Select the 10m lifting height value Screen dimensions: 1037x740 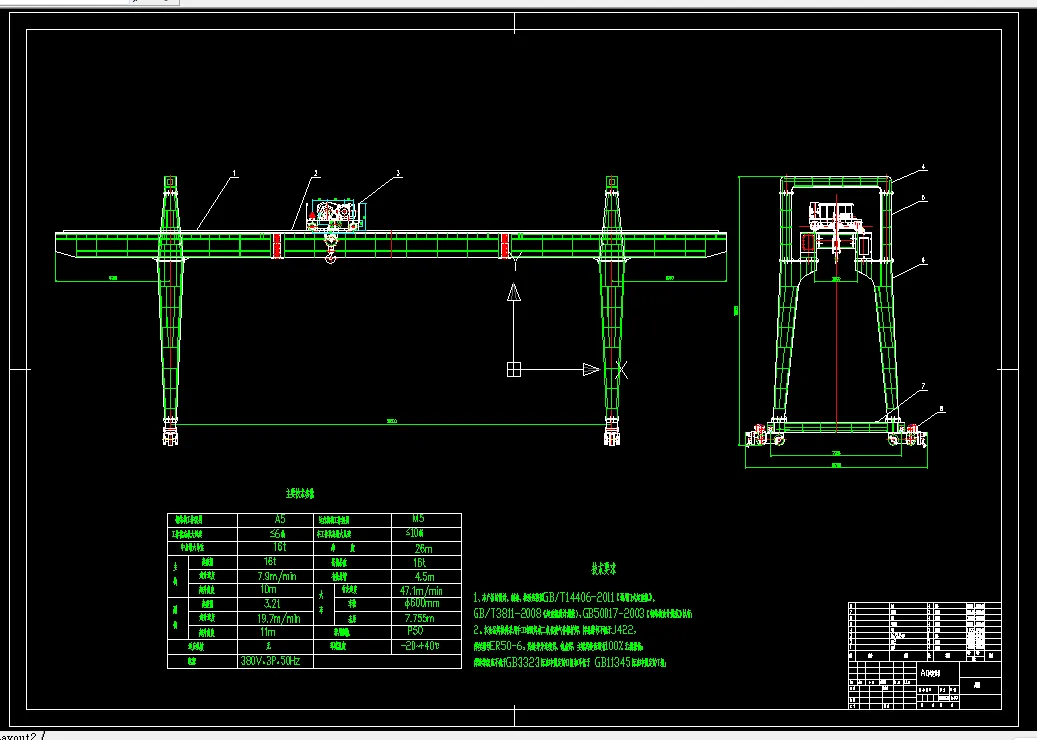268,589
